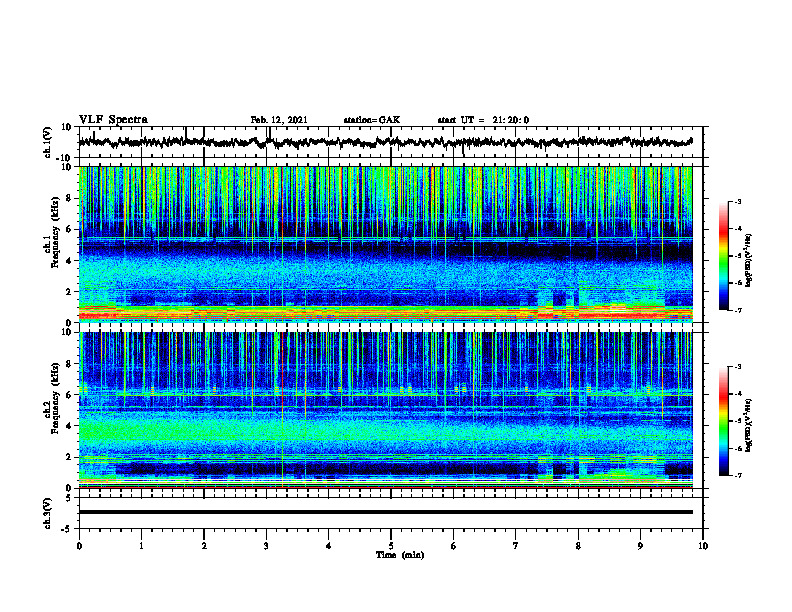Click the time axis tick label "8"

[578, 546]
